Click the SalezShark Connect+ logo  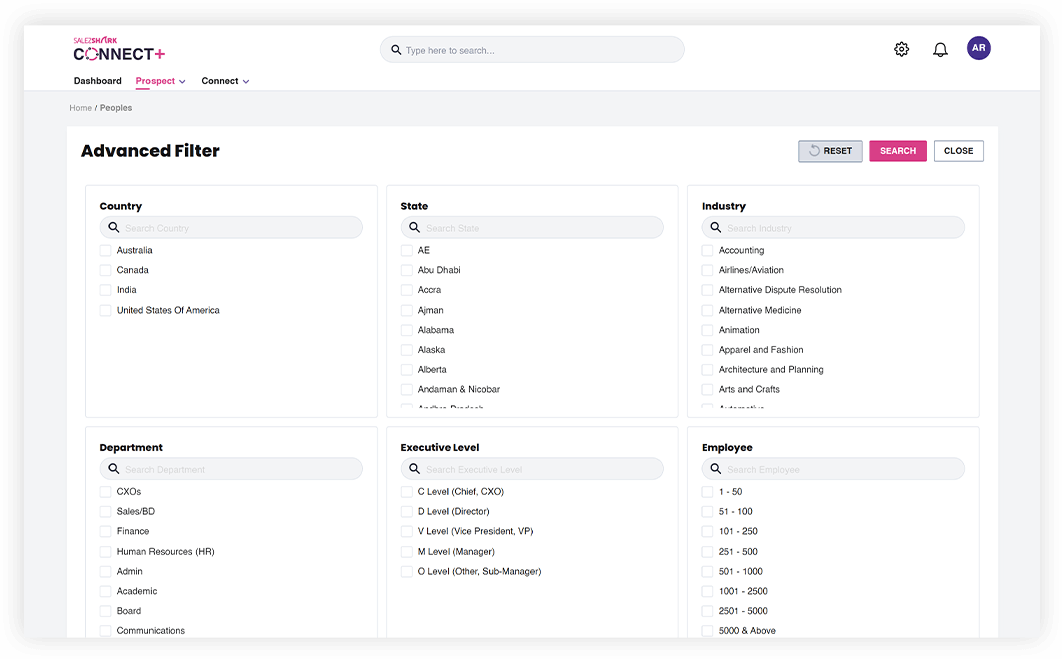pyautogui.click(x=119, y=50)
